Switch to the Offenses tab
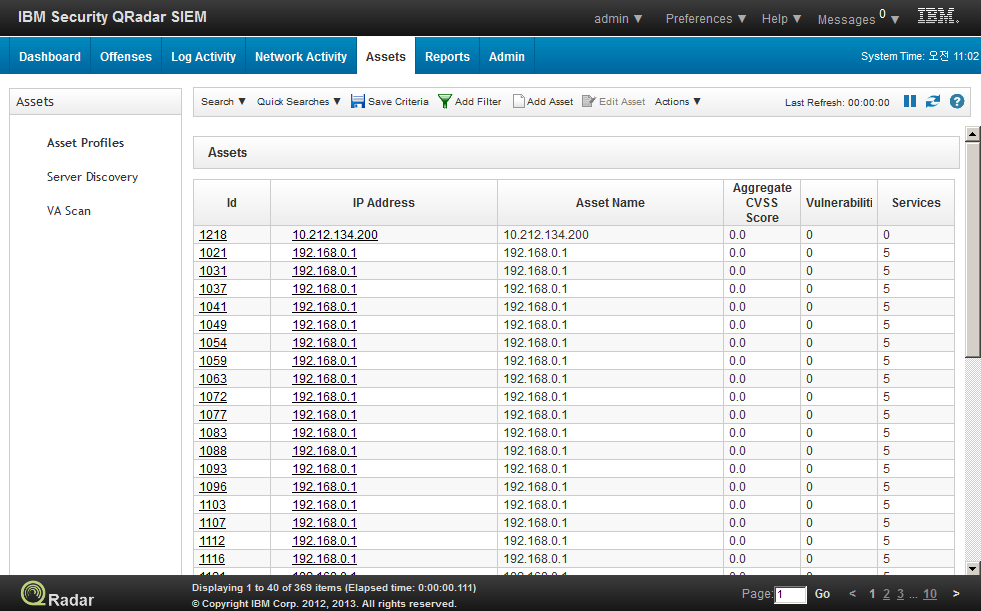The width and height of the screenshot is (981, 611). 125,56
